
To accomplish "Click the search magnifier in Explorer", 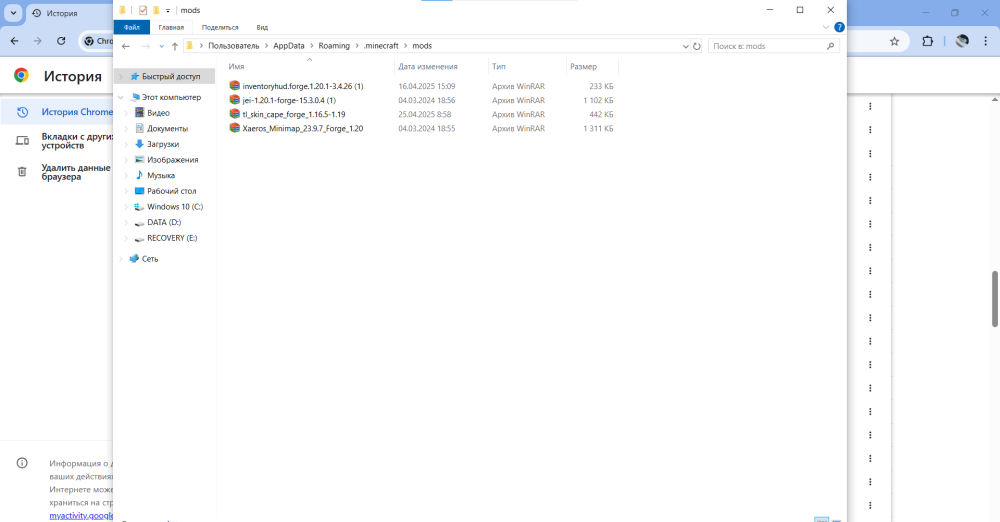I will pyautogui.click(x=830, y=46).
